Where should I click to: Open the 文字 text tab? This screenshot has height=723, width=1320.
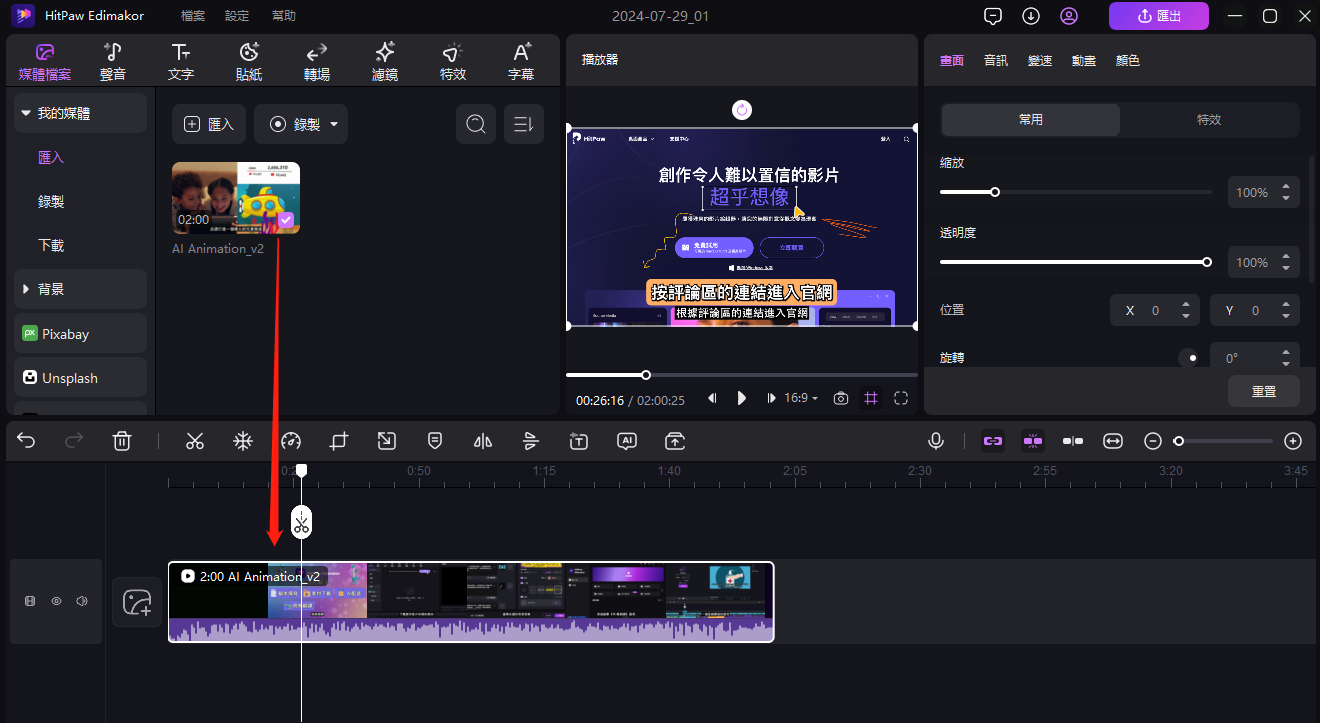[181, 62]
